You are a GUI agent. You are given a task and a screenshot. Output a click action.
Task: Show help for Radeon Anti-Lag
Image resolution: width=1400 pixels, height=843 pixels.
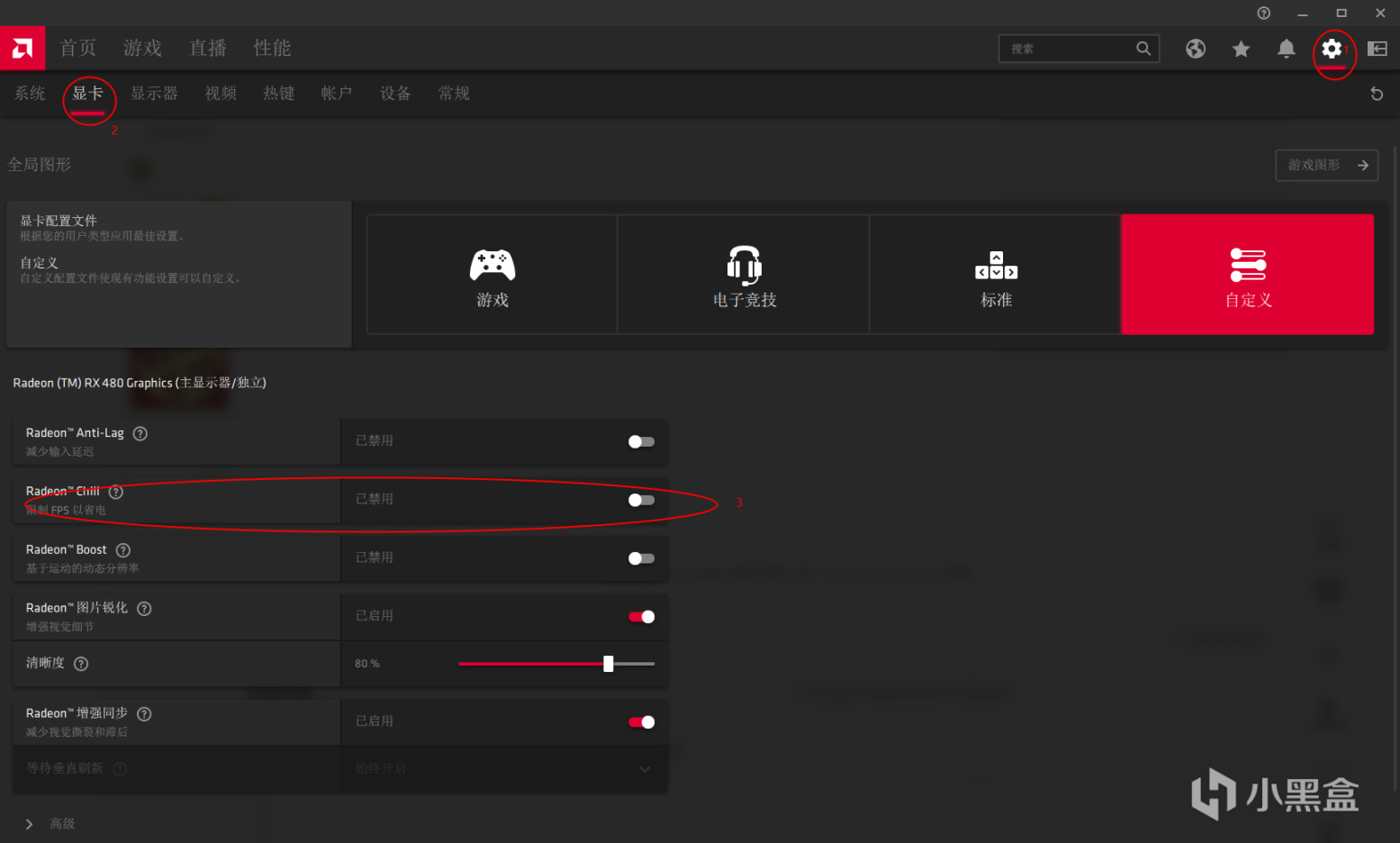tap(140, 433)
